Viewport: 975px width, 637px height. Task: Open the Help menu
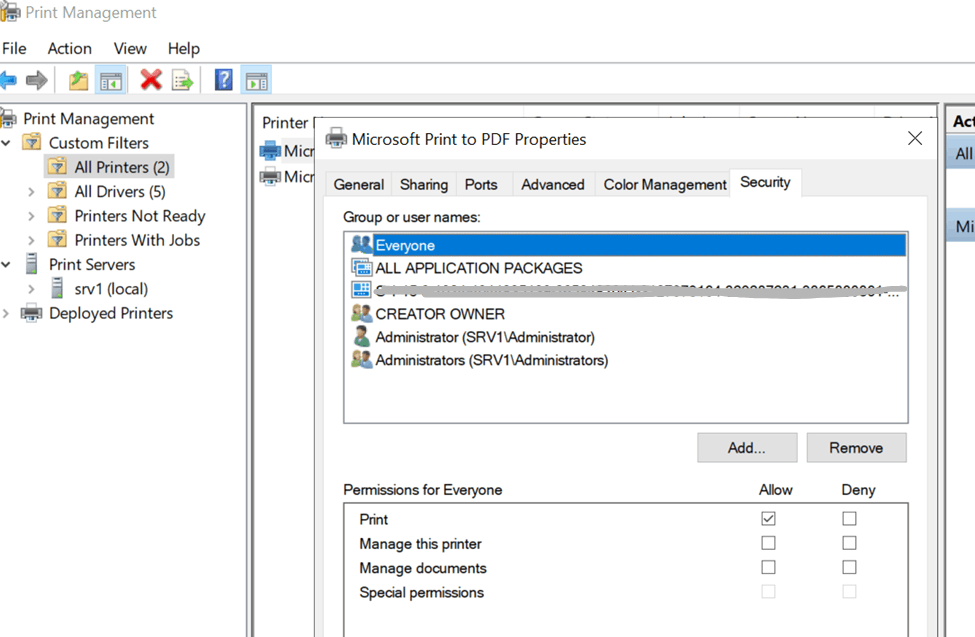[x=184, y=49]
